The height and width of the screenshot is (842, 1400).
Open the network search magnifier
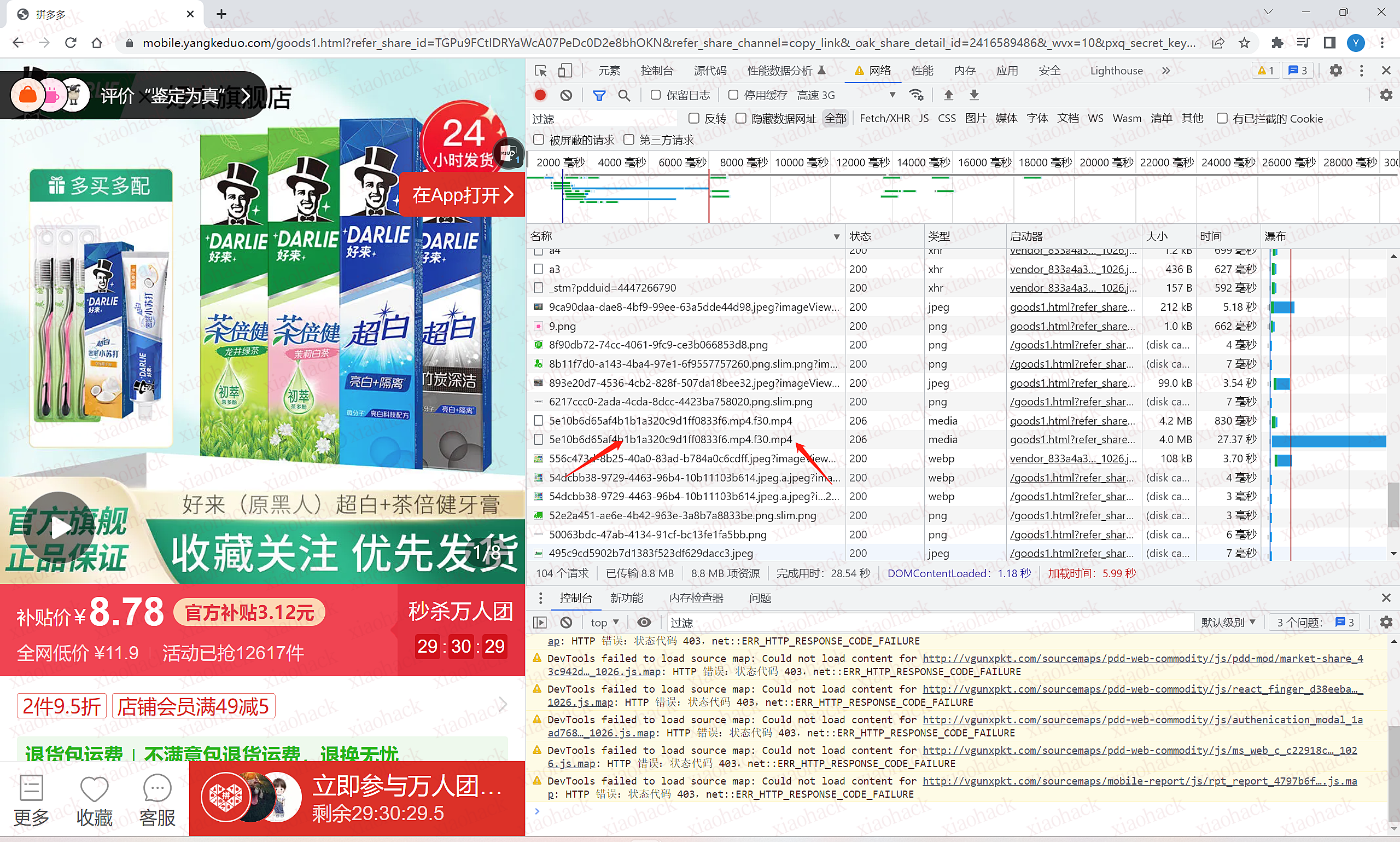click(x=624, y=95)
